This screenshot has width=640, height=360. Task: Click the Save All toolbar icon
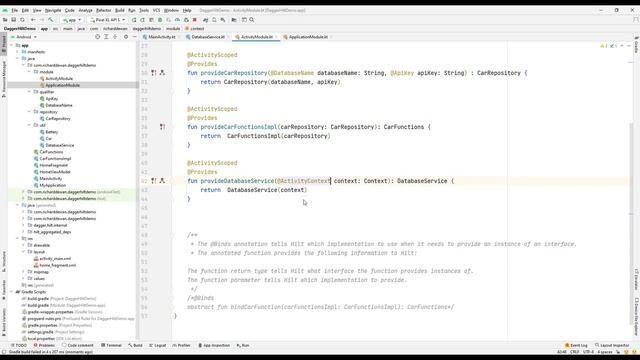[13, 20]
